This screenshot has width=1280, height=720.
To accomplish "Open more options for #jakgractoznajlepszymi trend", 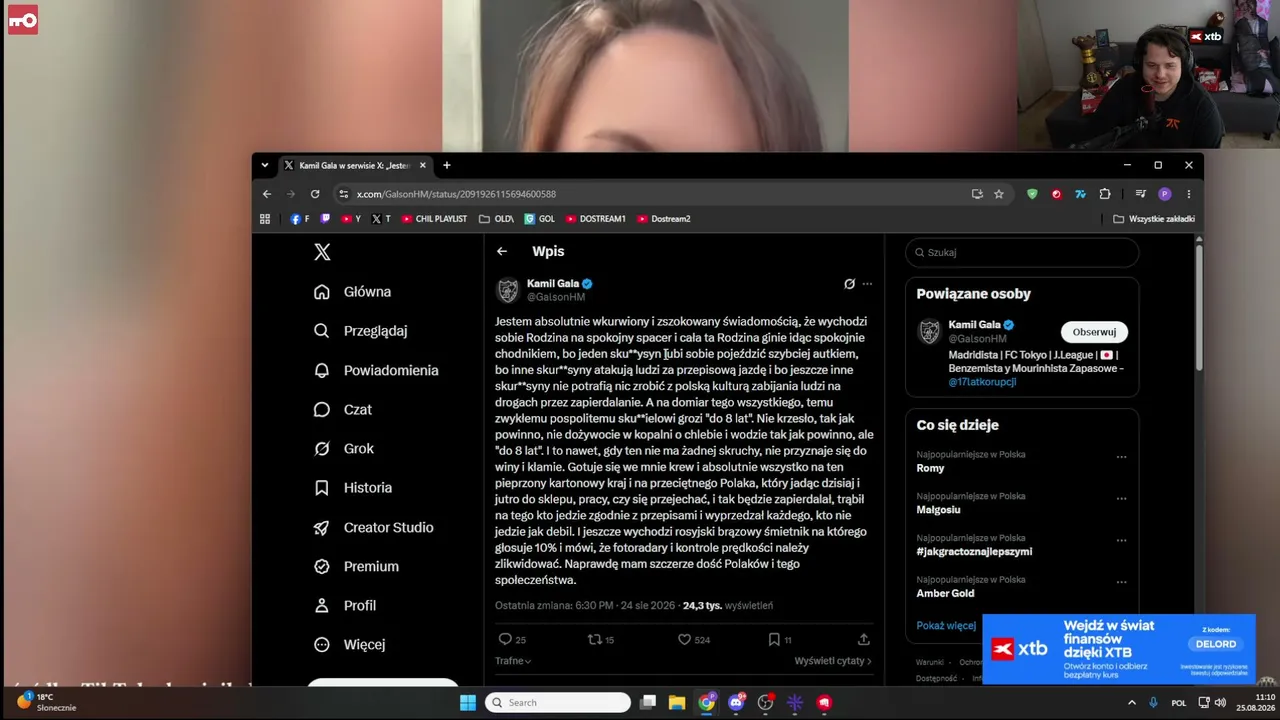I will [x=1121, y=541].
